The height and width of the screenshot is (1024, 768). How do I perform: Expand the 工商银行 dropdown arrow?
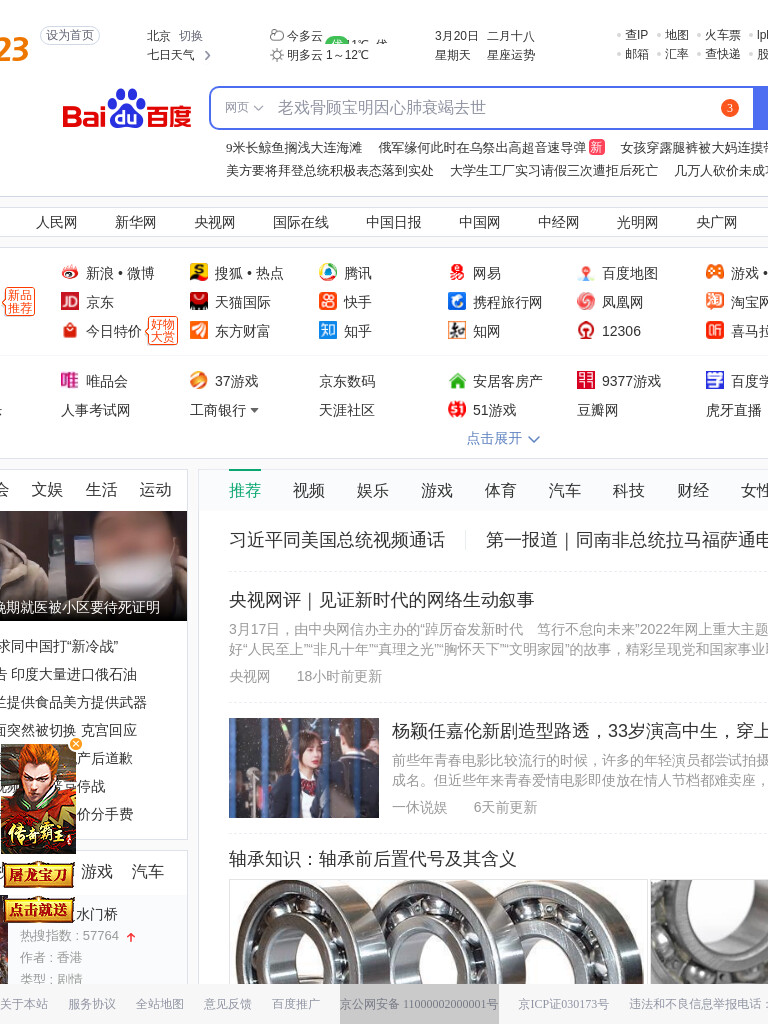254,410
